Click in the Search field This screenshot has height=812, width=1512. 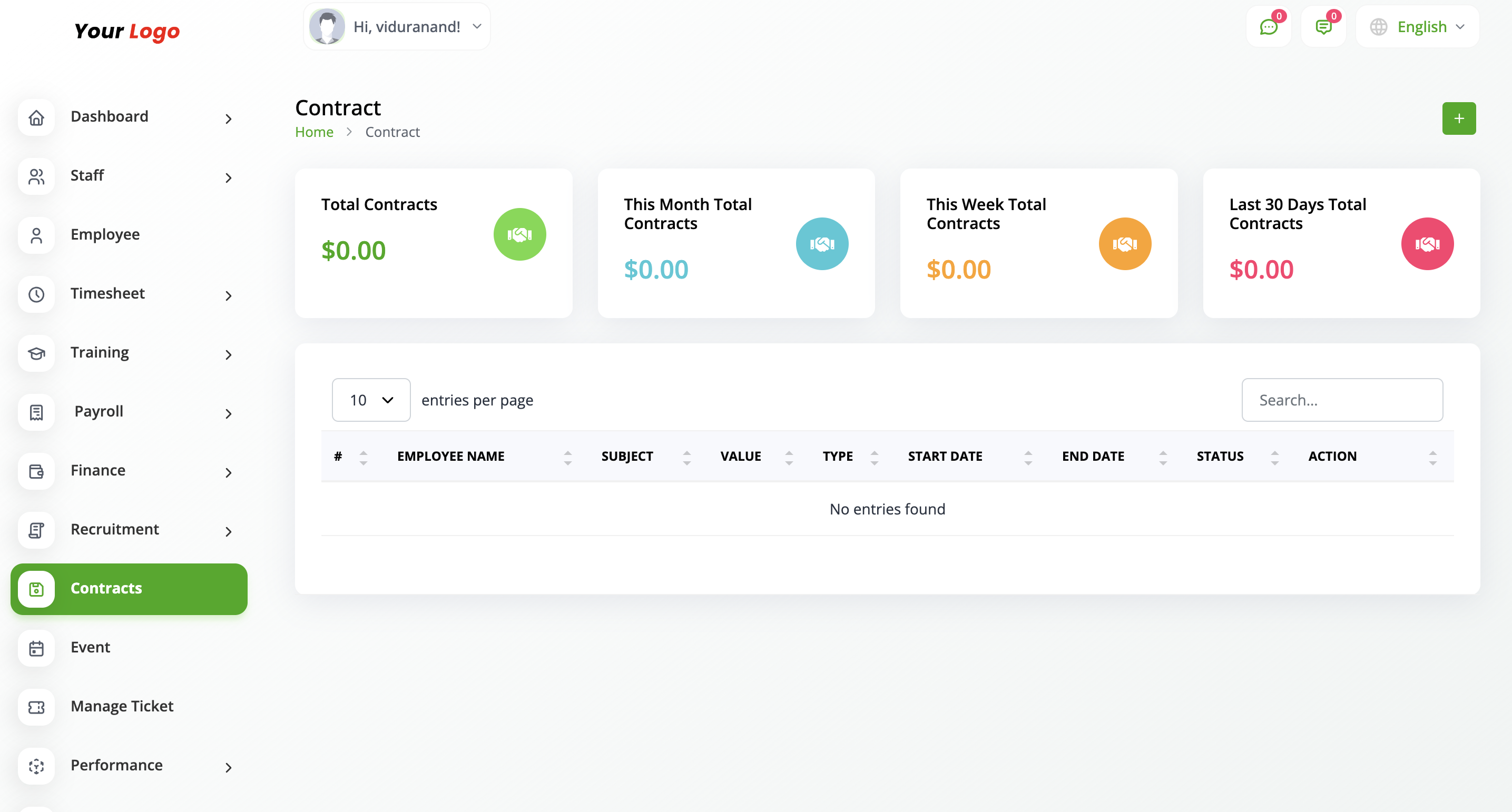coord(1342,400)
